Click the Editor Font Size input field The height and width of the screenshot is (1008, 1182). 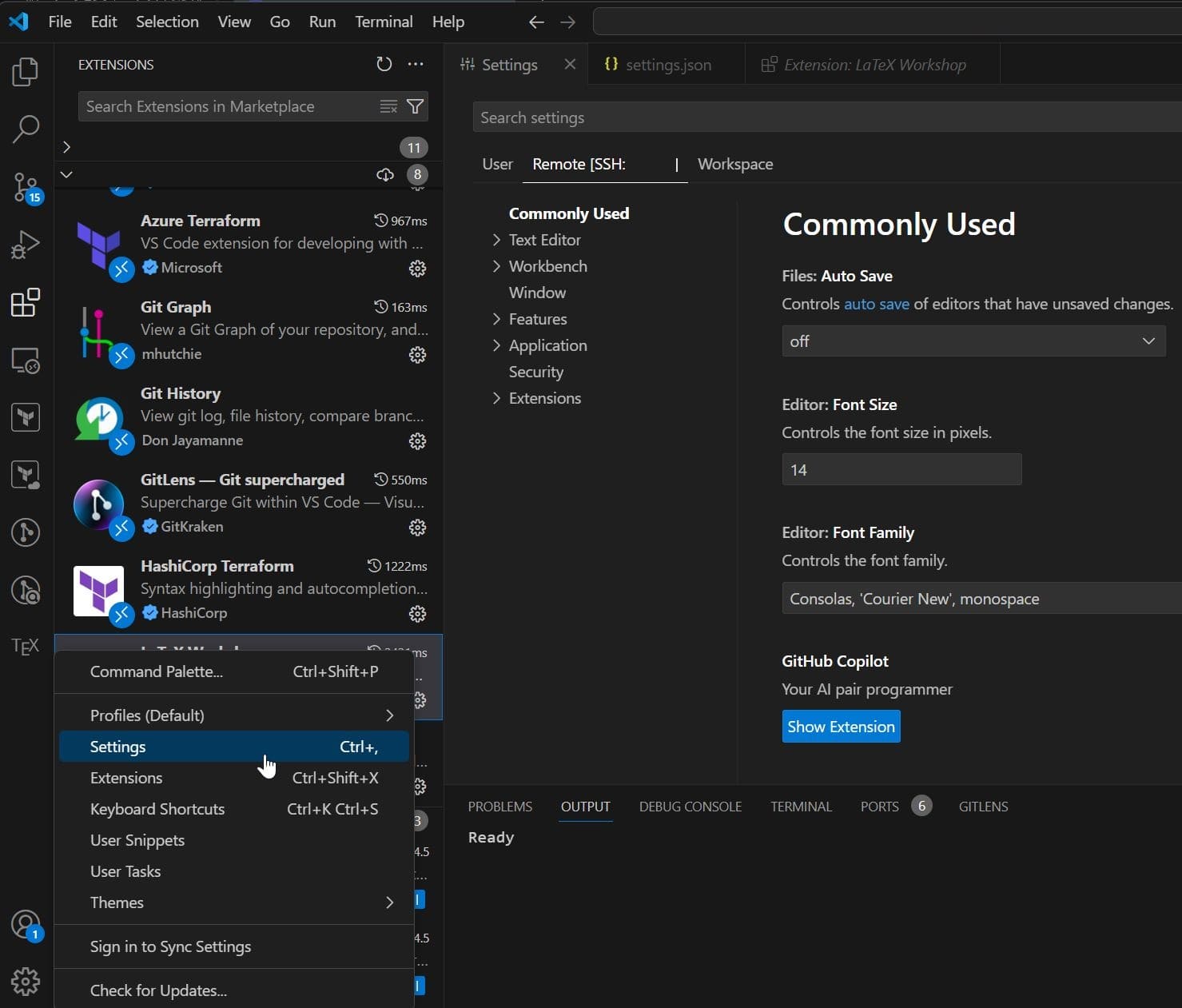901,470
